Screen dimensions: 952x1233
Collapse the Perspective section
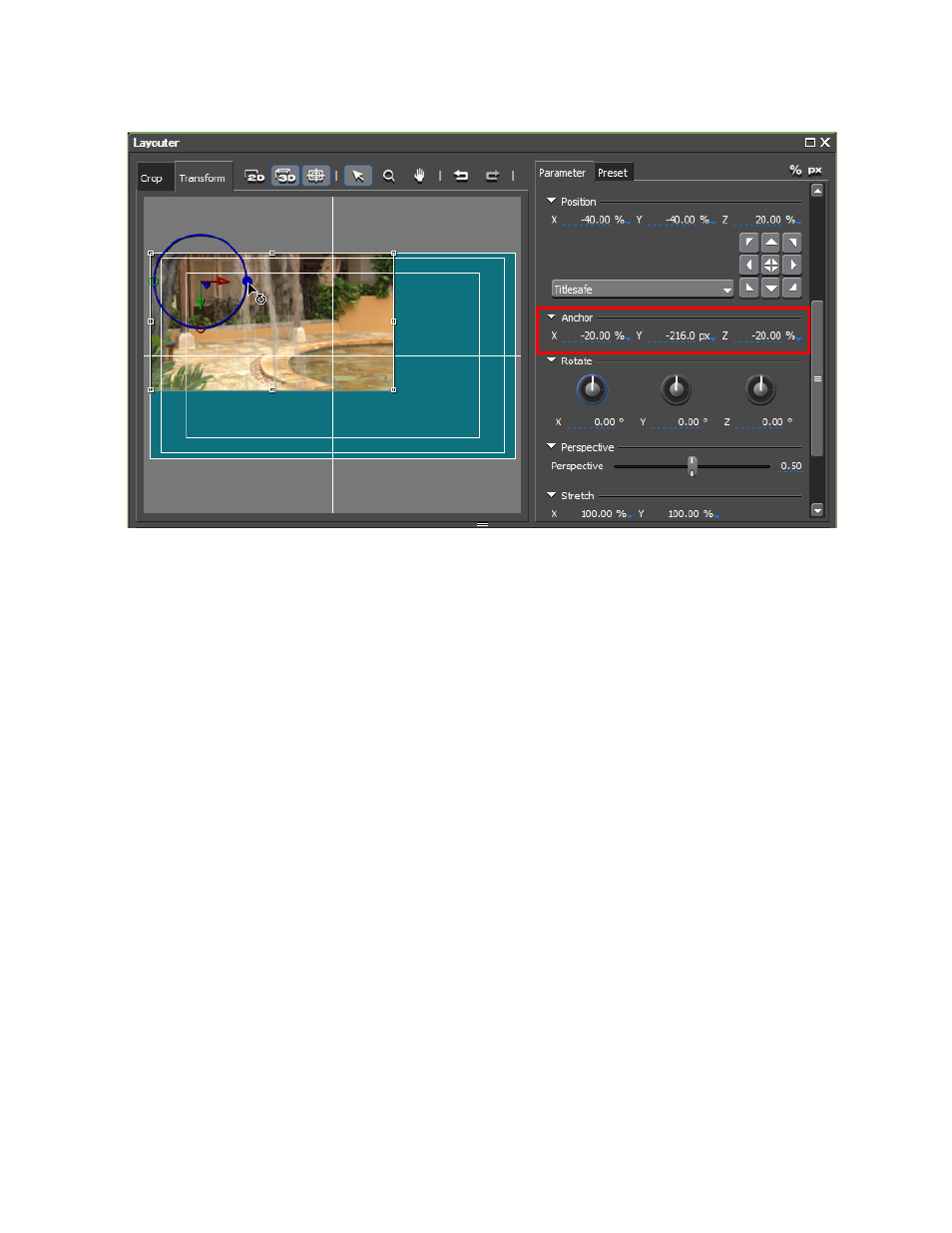click(x=552, y=447)
